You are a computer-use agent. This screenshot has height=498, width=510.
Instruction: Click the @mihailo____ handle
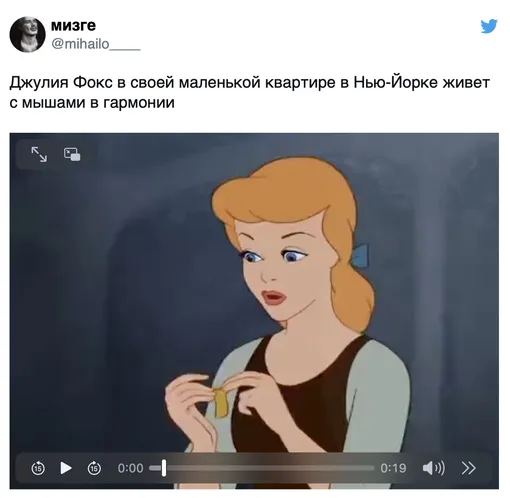coord(95,44)
